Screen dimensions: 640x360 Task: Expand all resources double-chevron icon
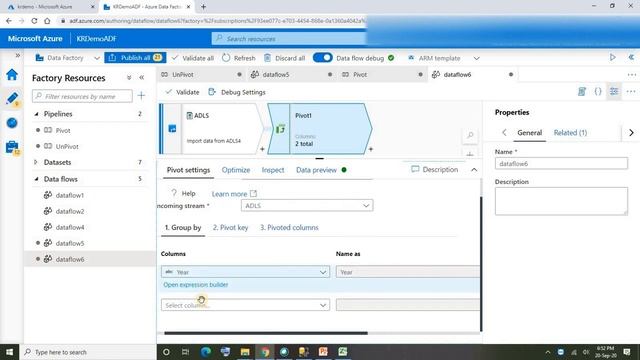point(129,78)
